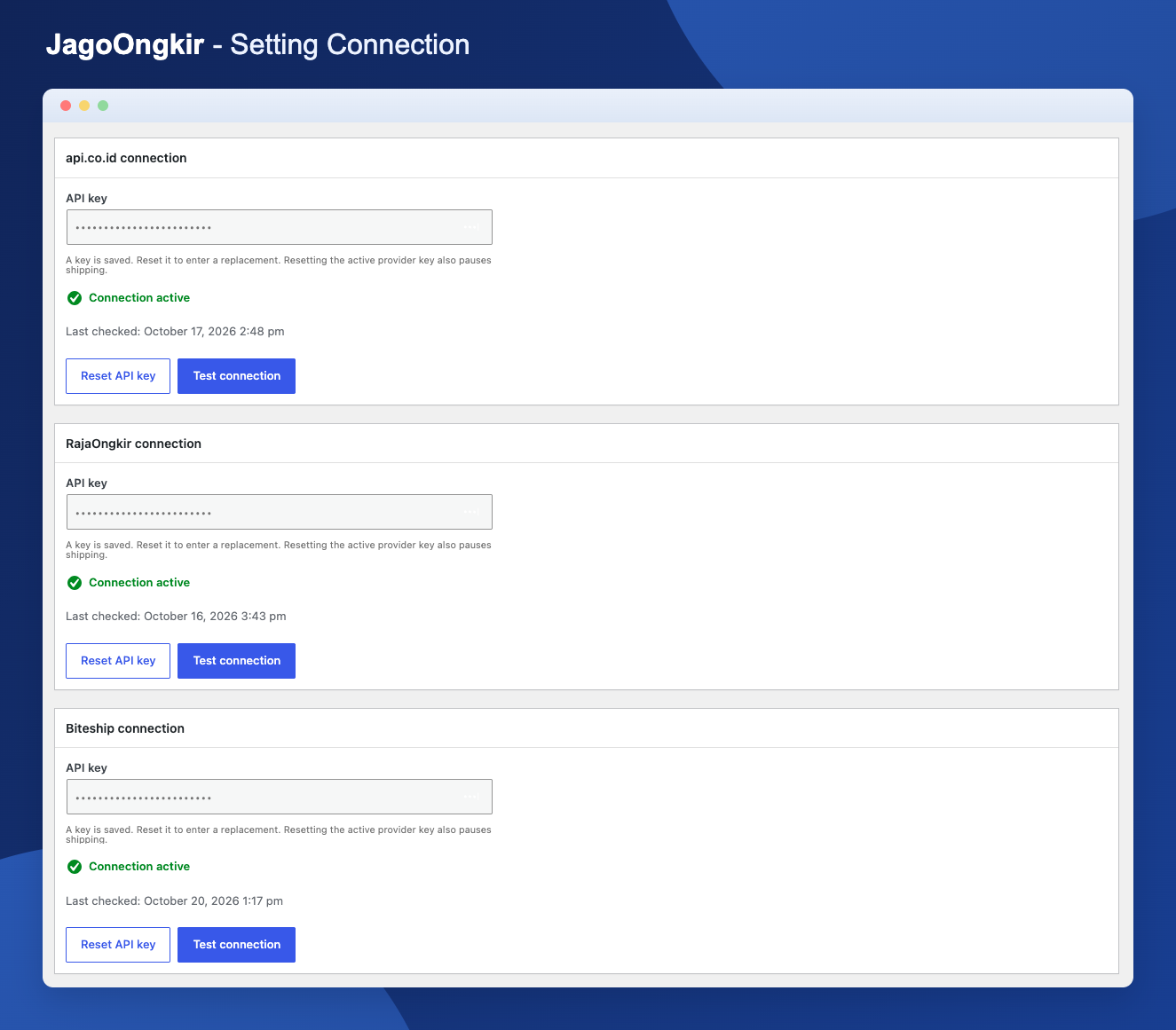Click the "A key is saved" hint under Biteship
The image size is (1176, 1030).
pyautogui.click(x=279, y=835)
